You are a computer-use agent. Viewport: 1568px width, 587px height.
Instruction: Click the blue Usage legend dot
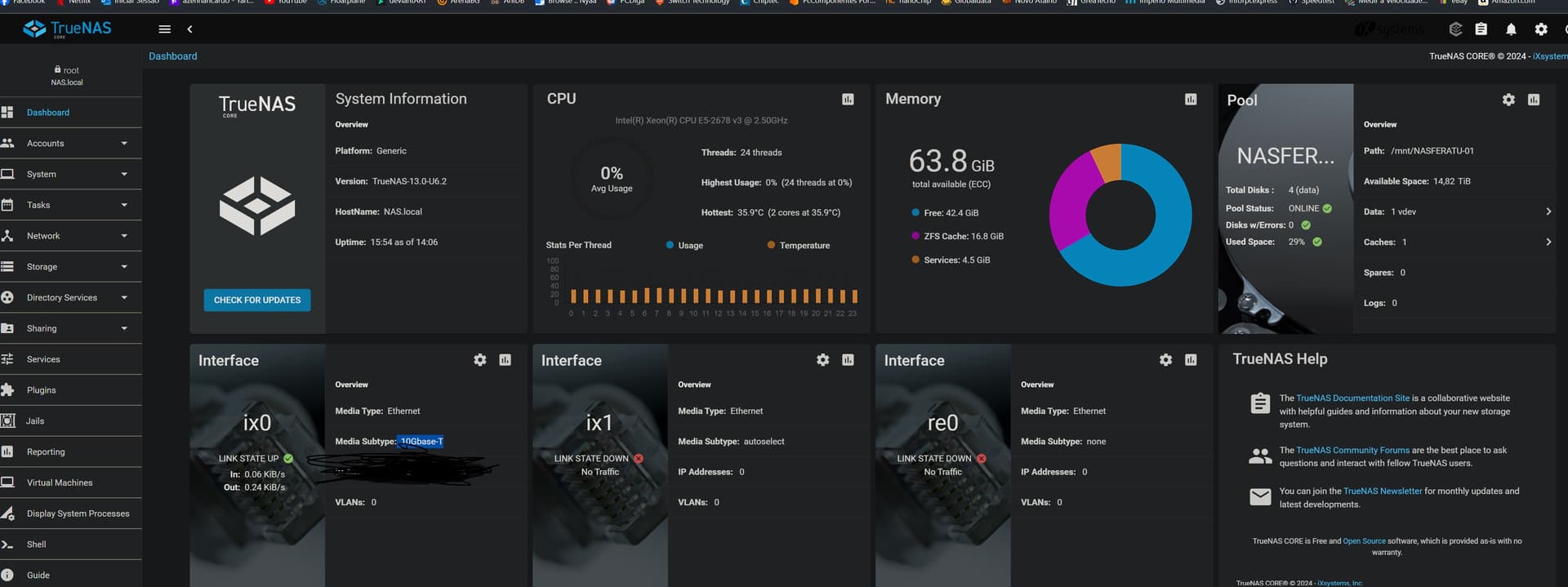[670, 245]
